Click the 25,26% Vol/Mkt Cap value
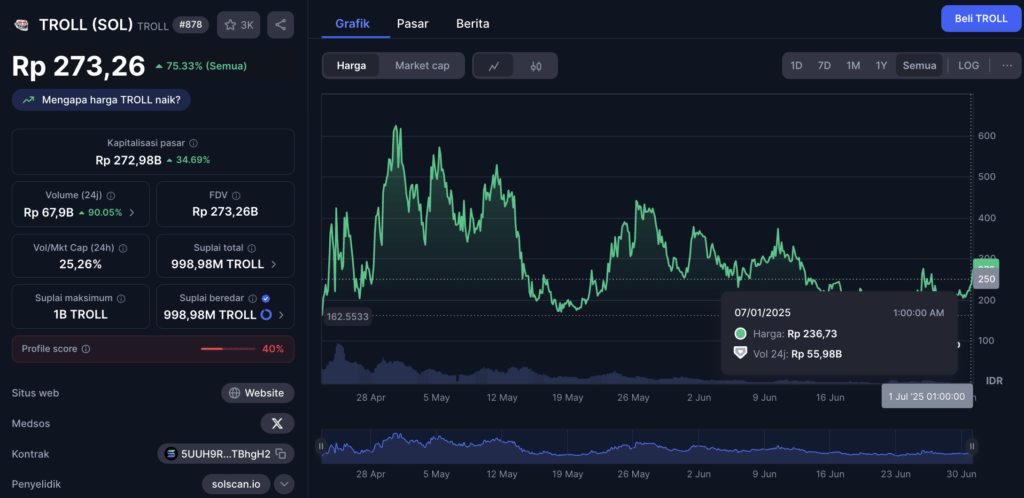 [81, 264]
